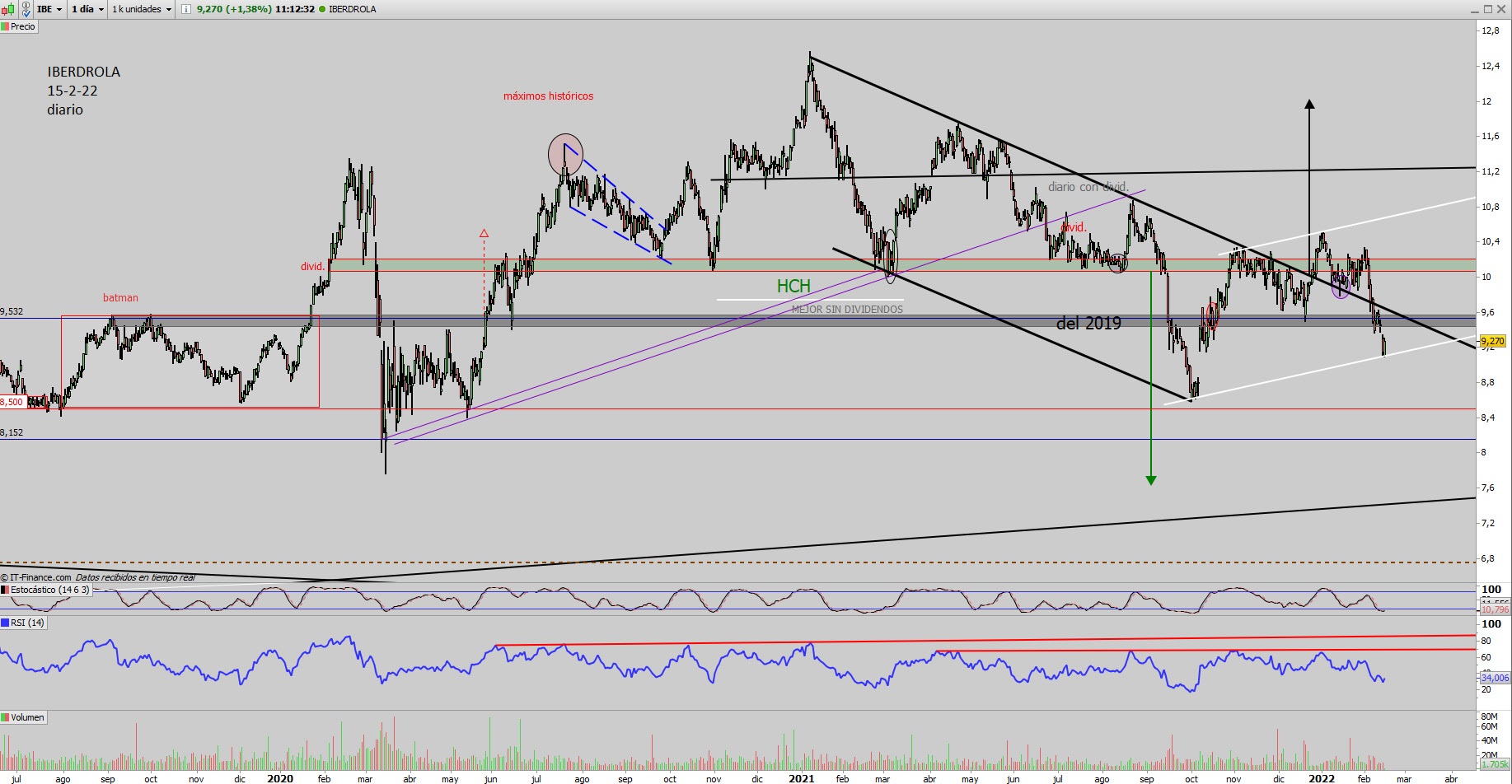Select the green HCH annotation

(793, 286)
